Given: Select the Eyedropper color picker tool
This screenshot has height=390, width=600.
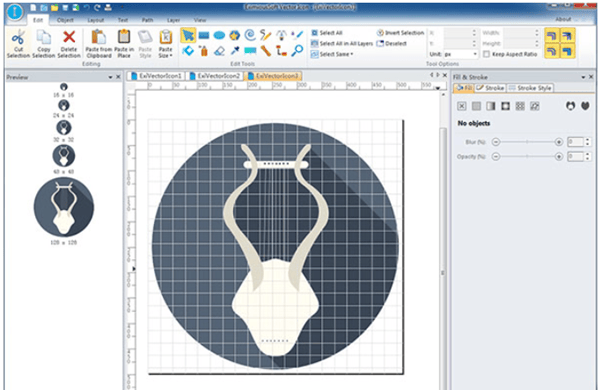Looking at the screenshot, I should coord(235,51).
